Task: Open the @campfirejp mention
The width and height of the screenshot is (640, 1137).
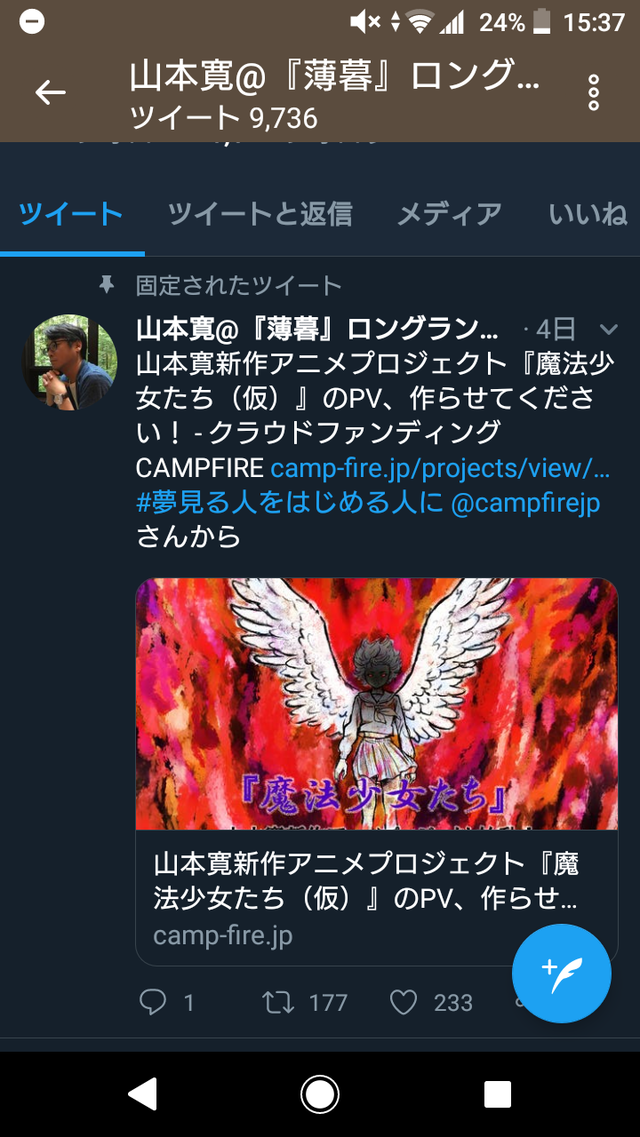Action: [x=525, y=503]
